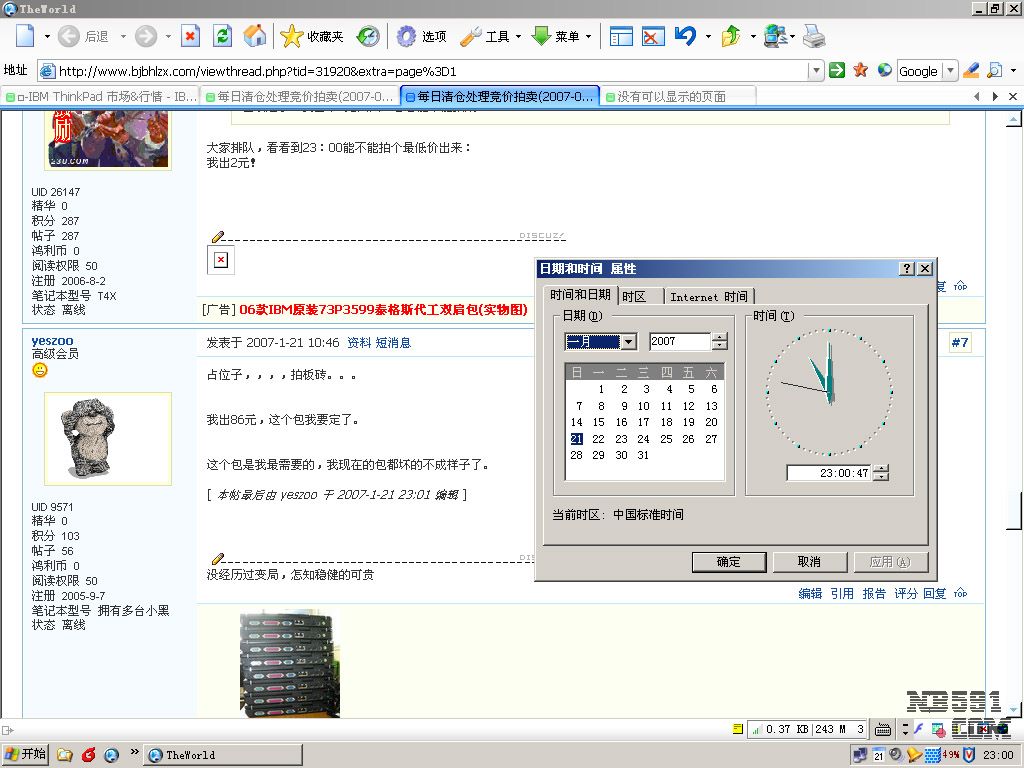Image resolution: width=1024 pixels, height=768 pixels.
Task: Open the address bar URL history dropdown
Action: tap(816, 71)
